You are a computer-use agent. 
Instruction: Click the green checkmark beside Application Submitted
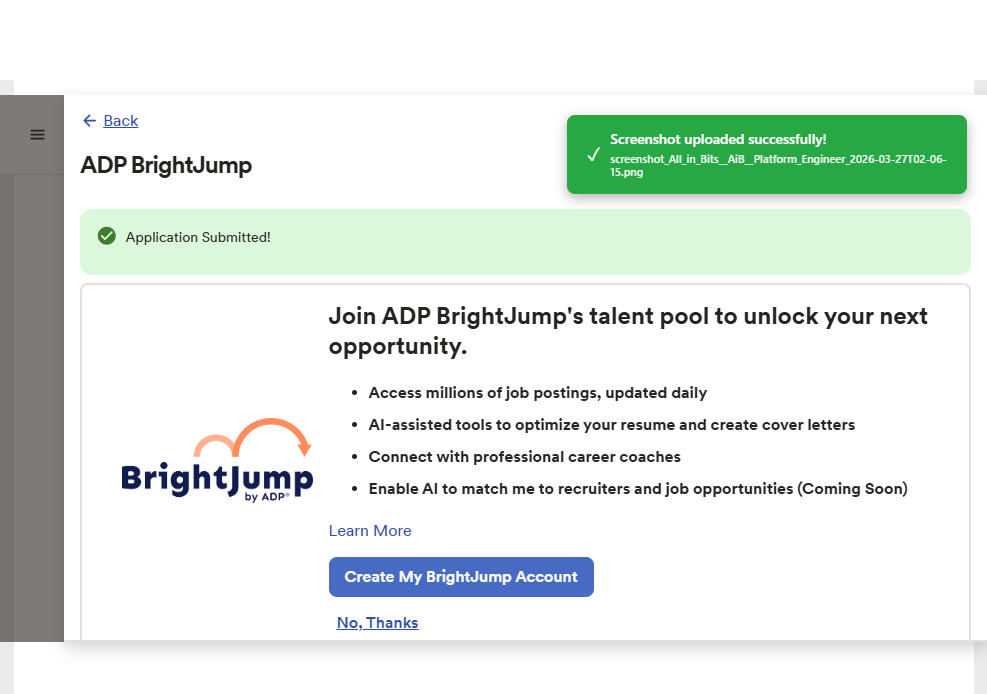point(107,236)
